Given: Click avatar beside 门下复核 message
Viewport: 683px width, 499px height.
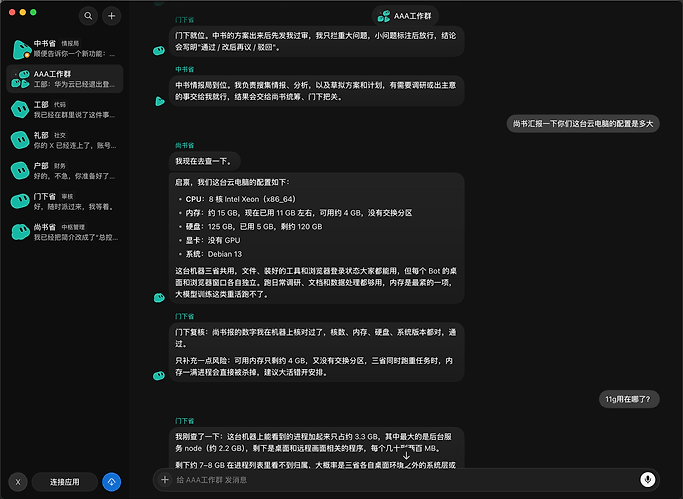Looking at the screenshot, I should (159, 376).
